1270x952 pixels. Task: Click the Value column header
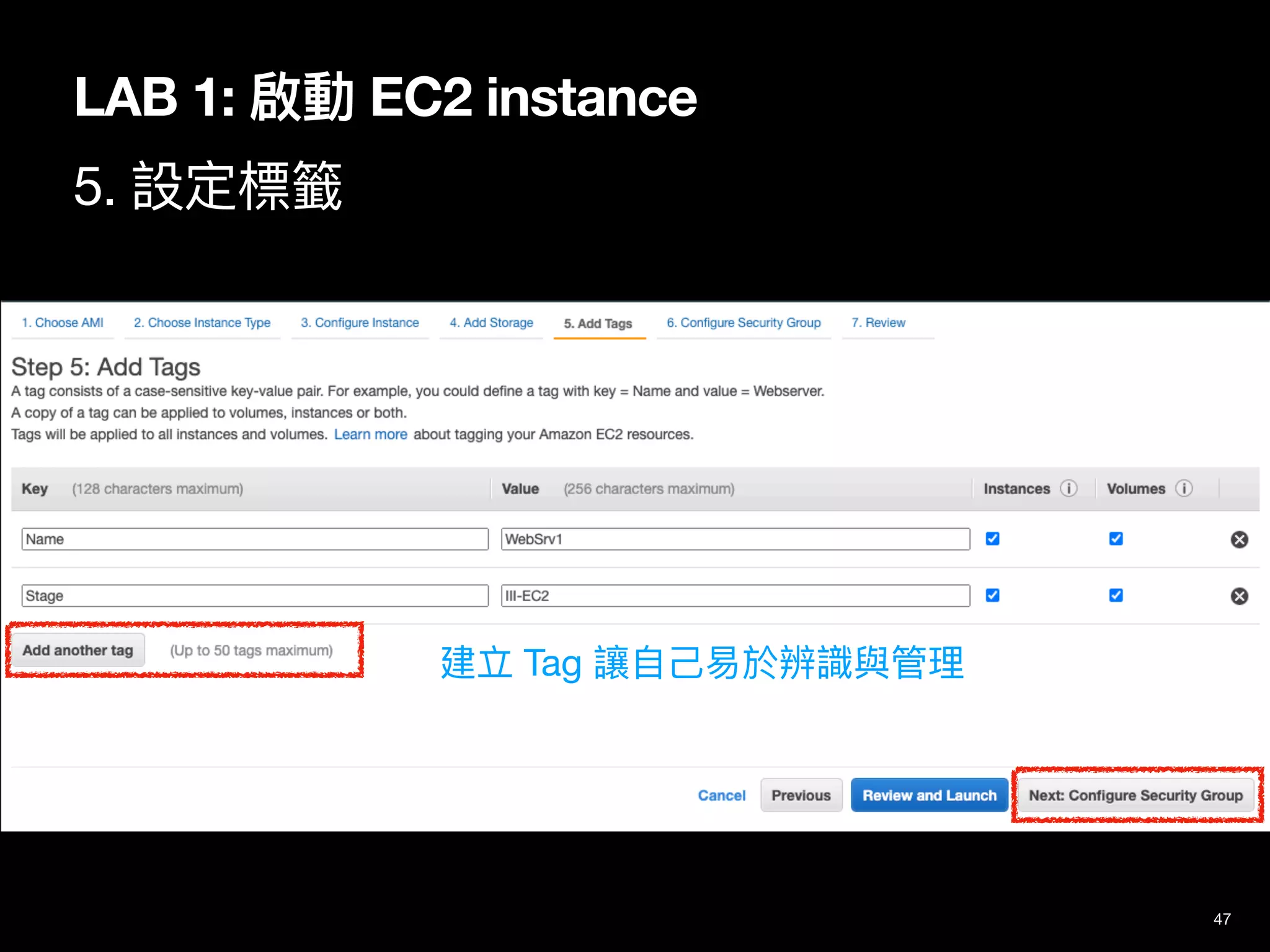tap(520, 489)
